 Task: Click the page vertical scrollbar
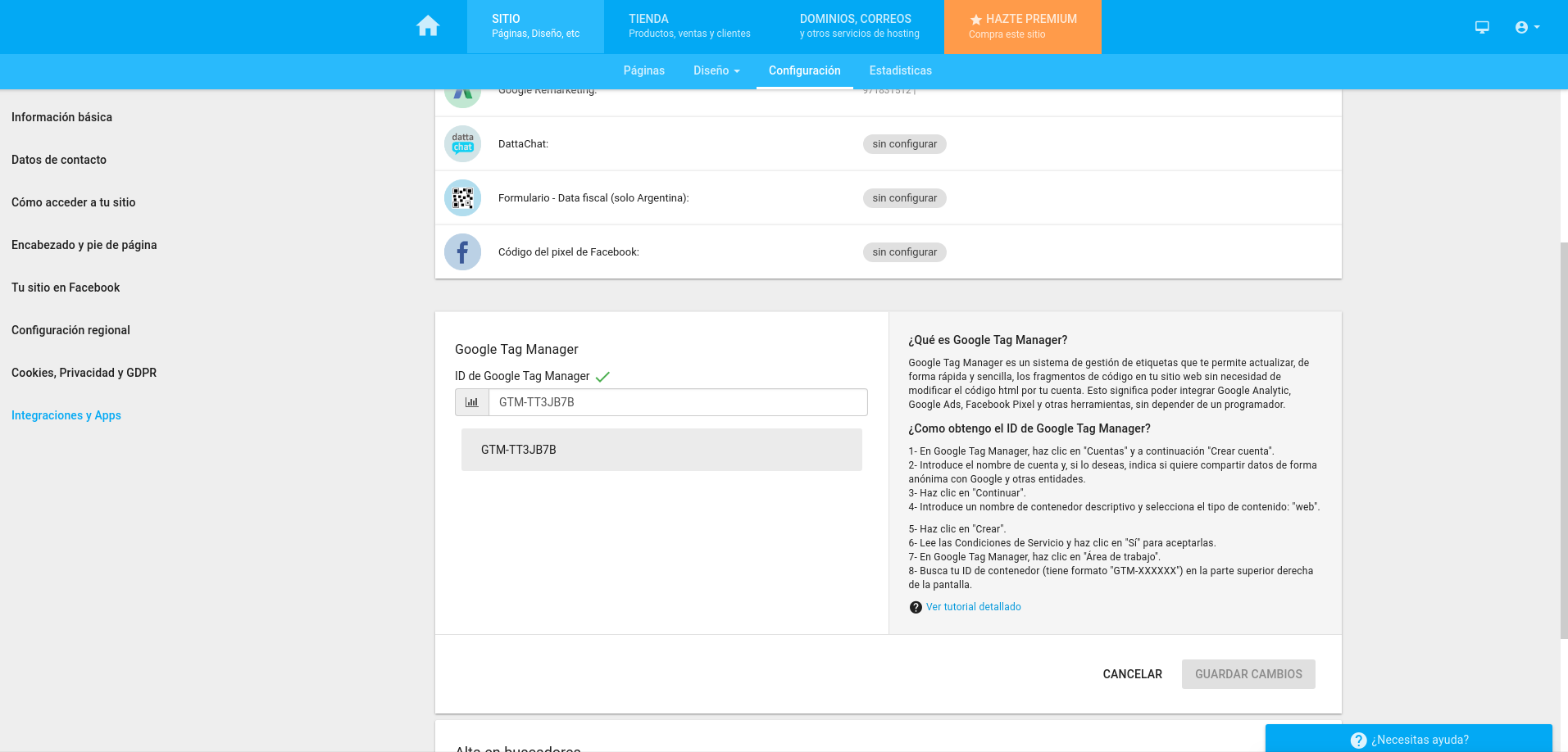tap(1563, 441)
